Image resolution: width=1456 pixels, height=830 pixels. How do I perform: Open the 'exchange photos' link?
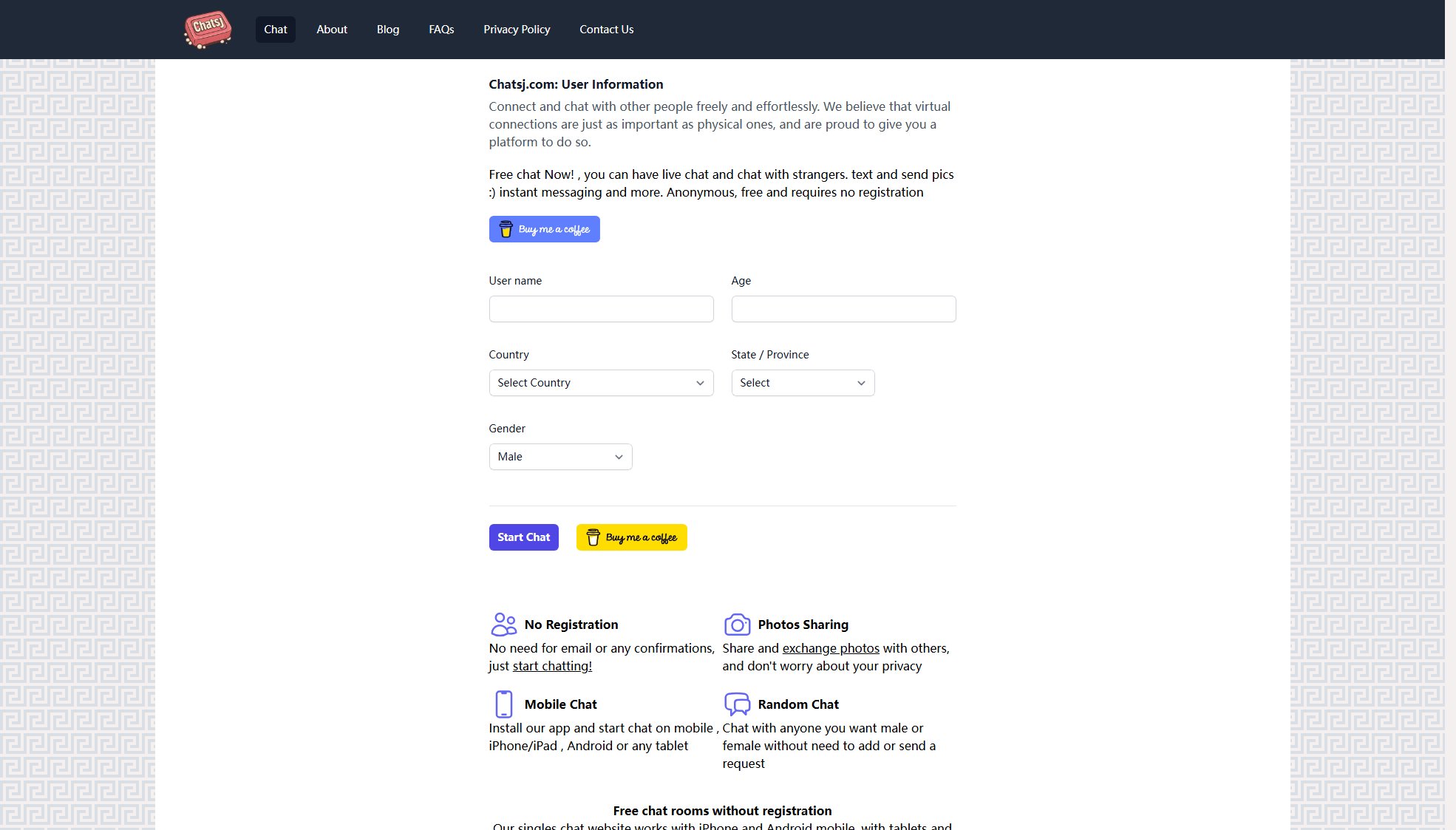(831, 648)
